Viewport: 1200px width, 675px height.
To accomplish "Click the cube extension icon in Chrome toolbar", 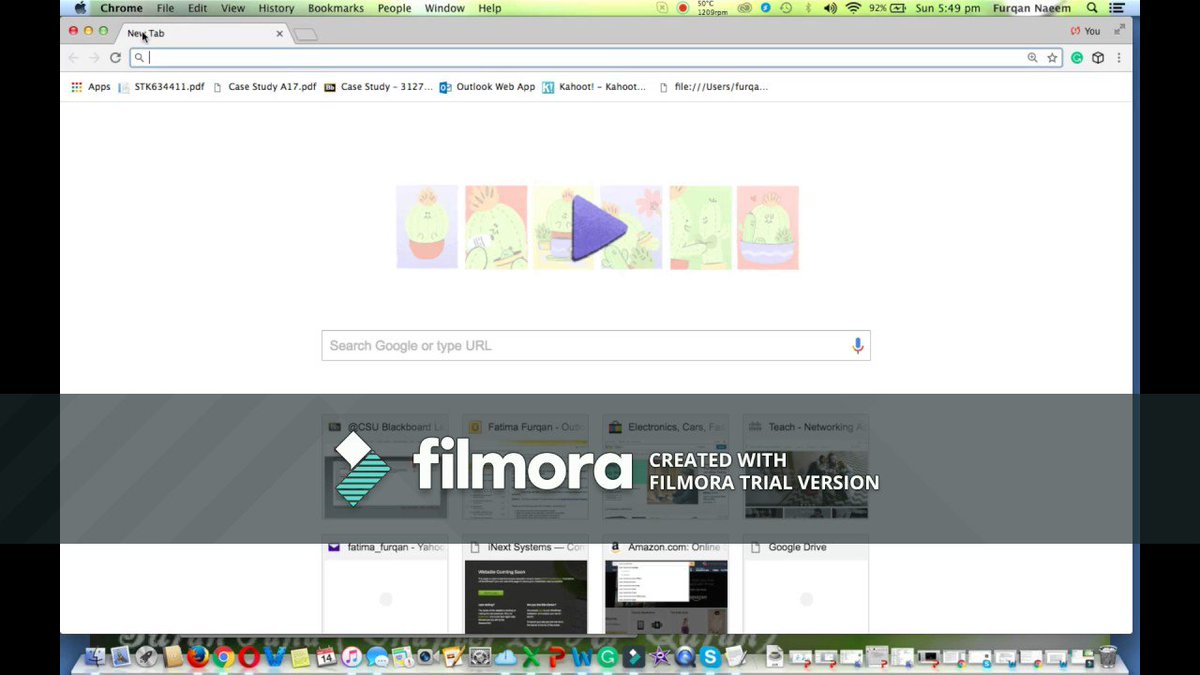I will pyautogui.click(x=1098, y=58).
